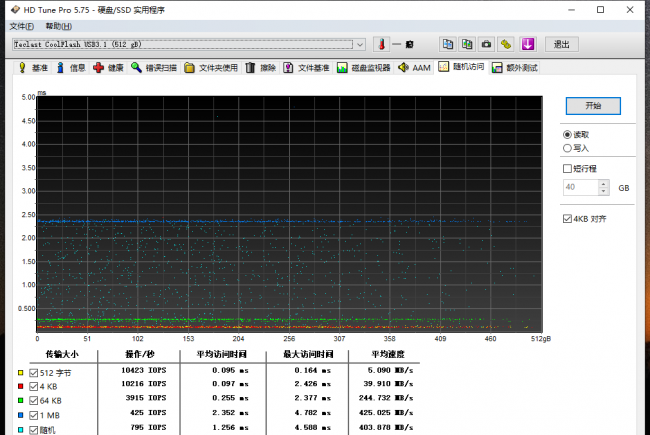Screen dimensions: 650x435
Task: Click the green 64 KB color swatch
Action: coord(21,401)
